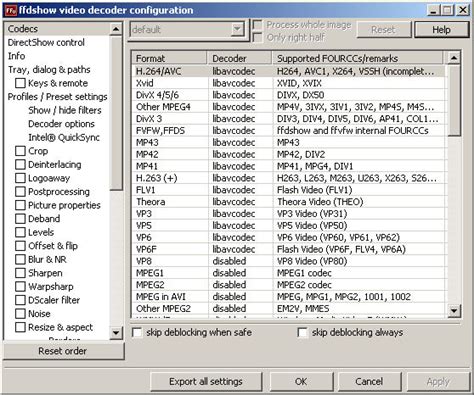Open Decoder options page

(61, 124)
